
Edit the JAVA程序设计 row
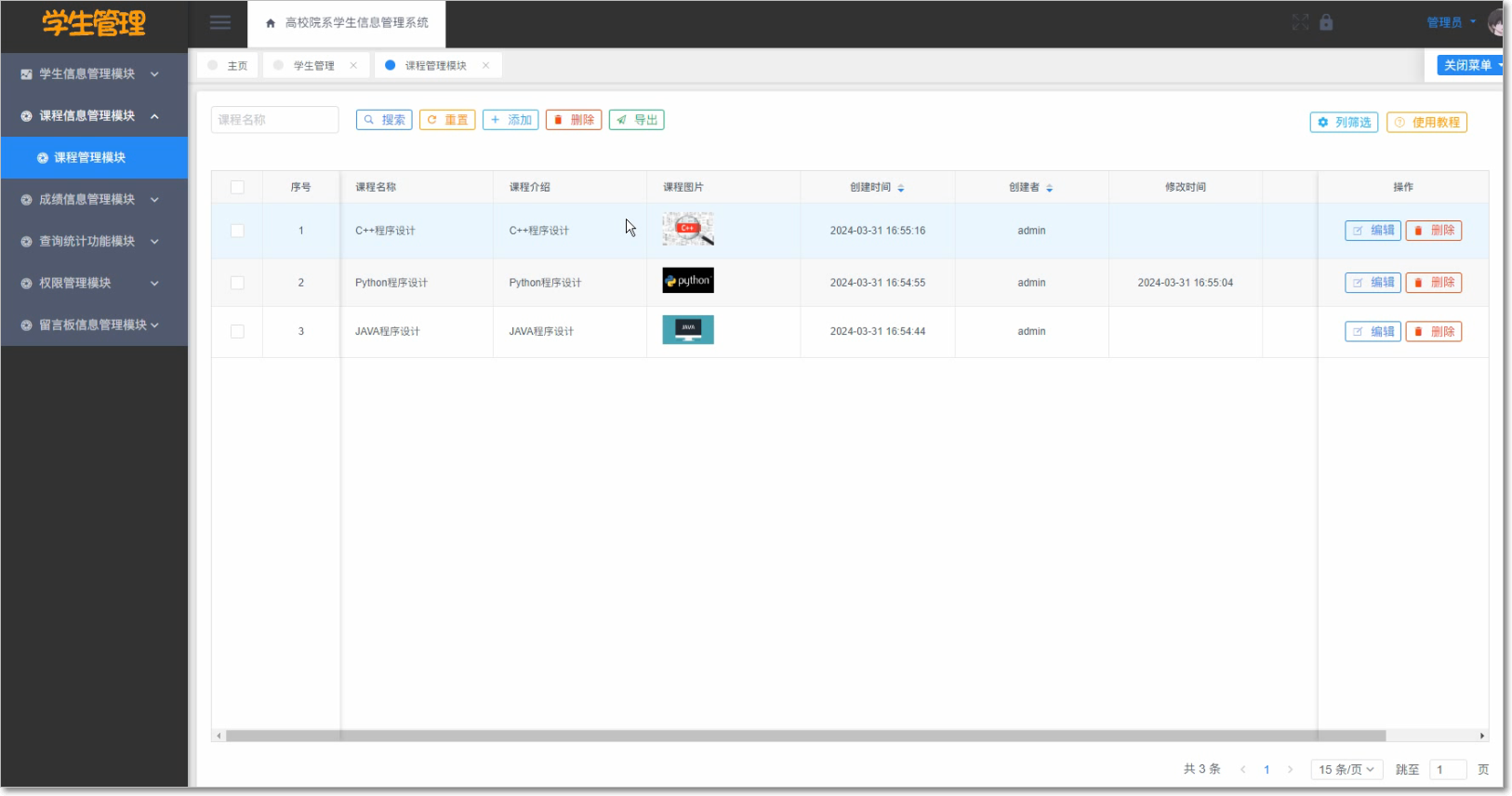pyautogui.click(x=1373, y=331)
